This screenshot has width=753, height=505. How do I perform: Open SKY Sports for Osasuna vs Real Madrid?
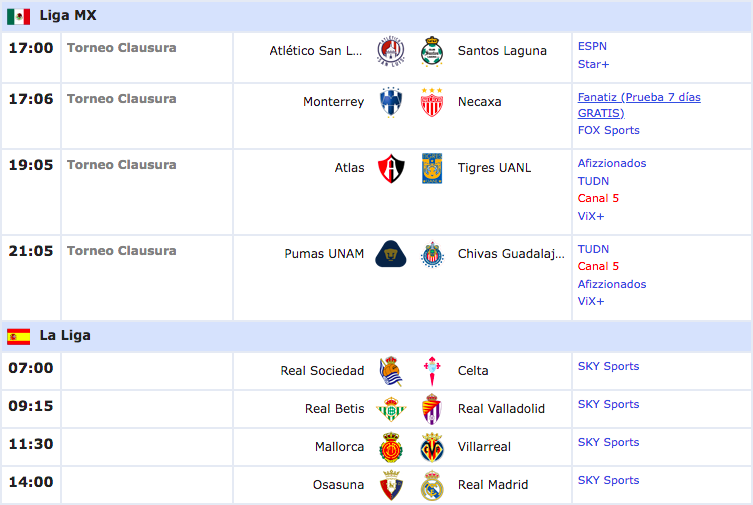[x=608, y=480]
